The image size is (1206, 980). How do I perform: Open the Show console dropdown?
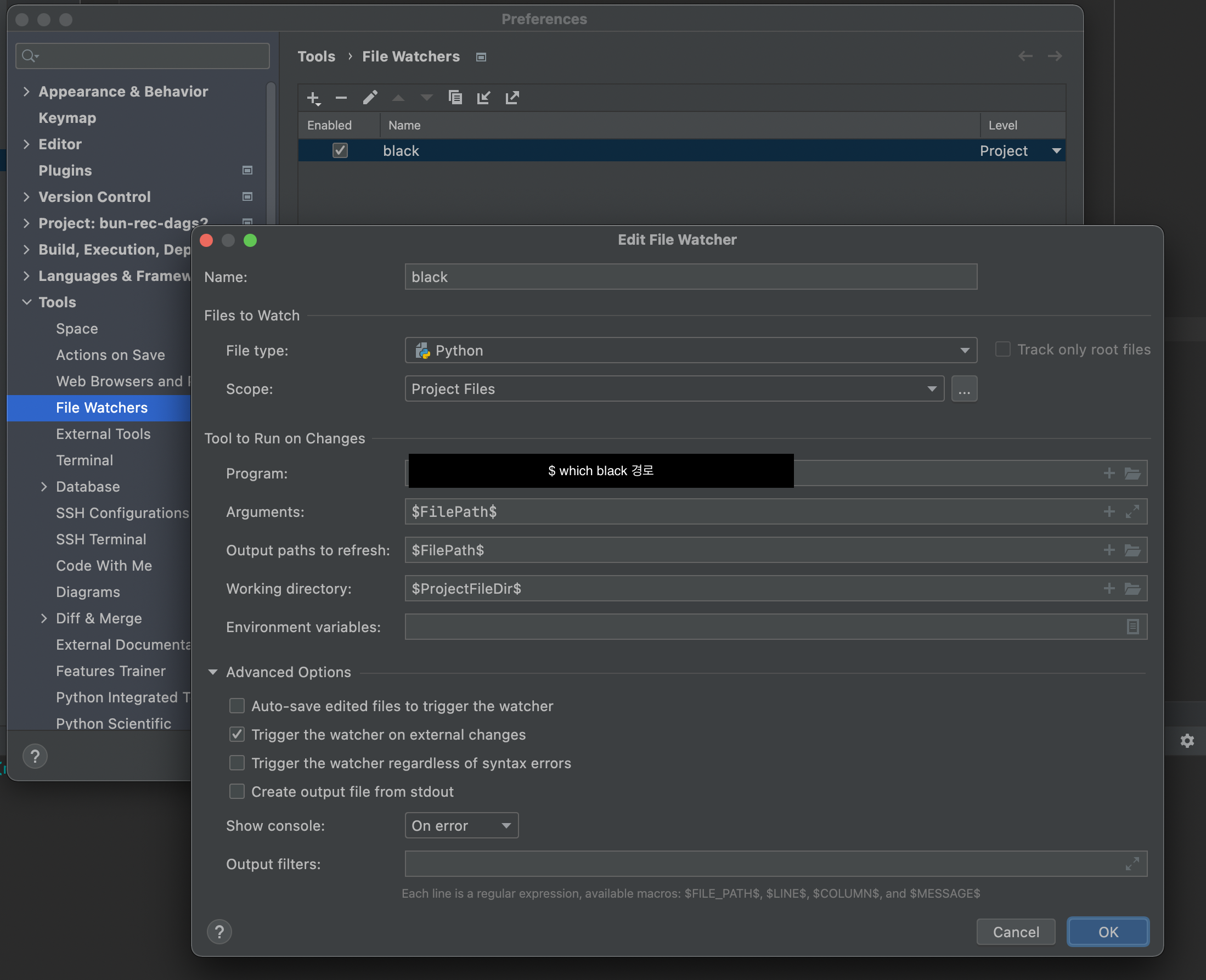[461, 825]
